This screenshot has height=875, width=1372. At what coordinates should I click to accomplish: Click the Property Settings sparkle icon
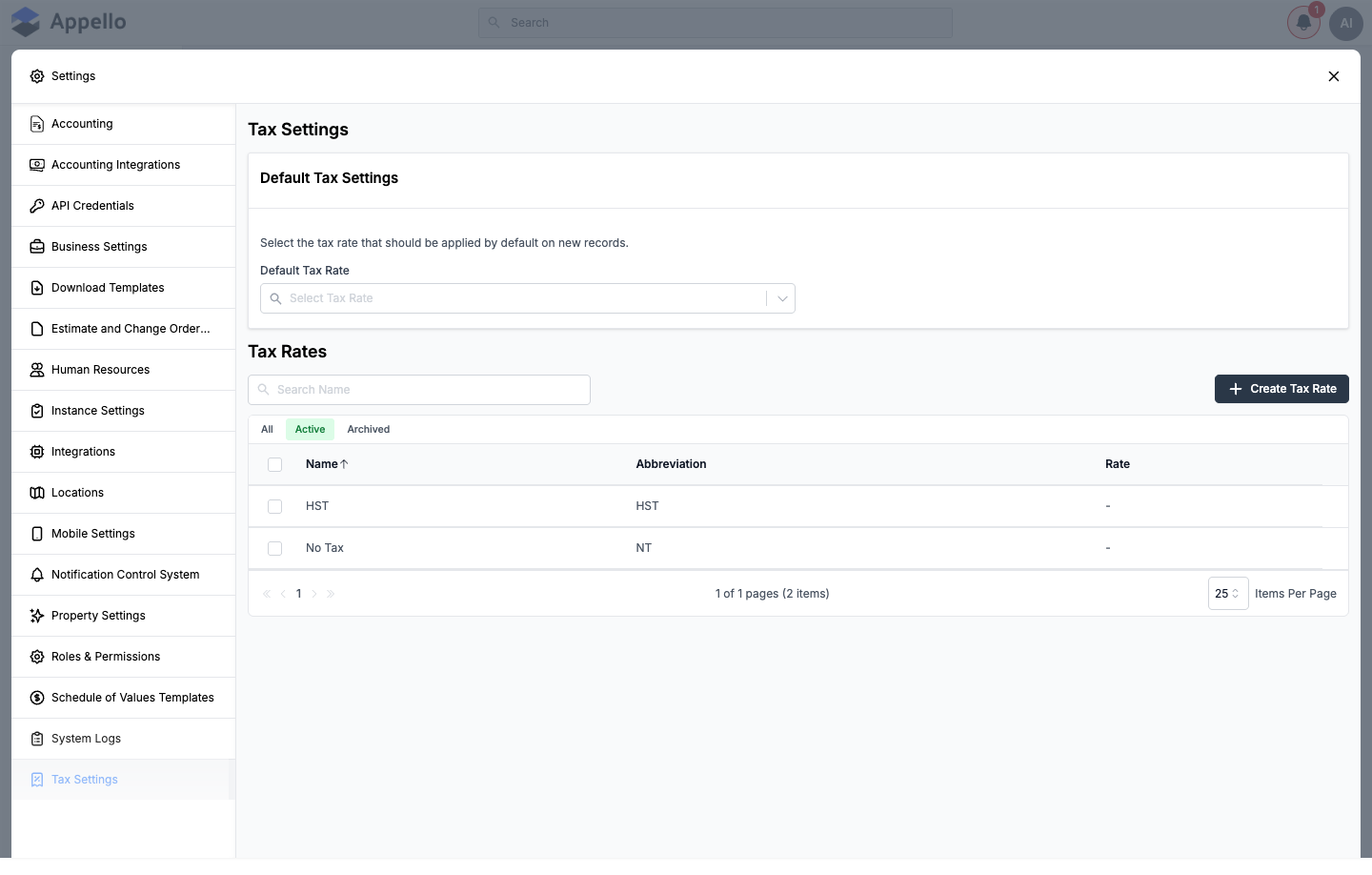tap(37, 616)
